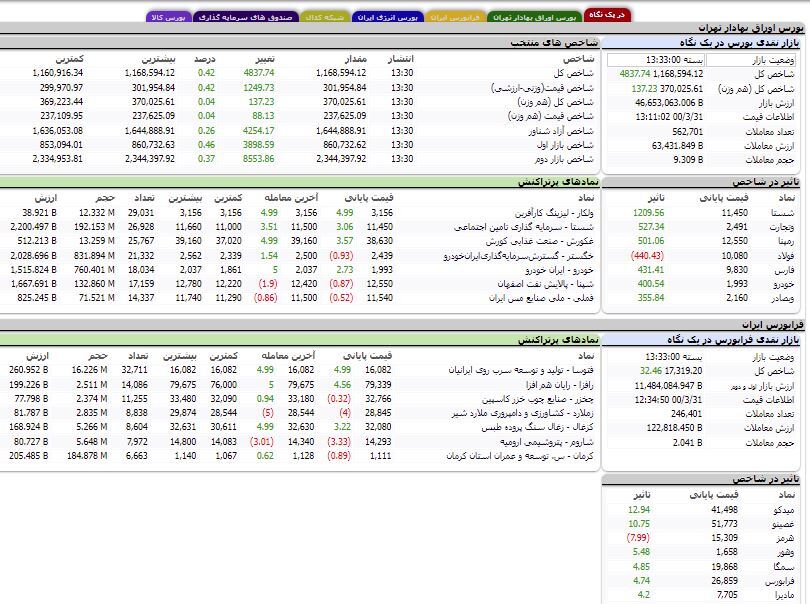Click trade volume '9.309 B'

click(688, 160)
